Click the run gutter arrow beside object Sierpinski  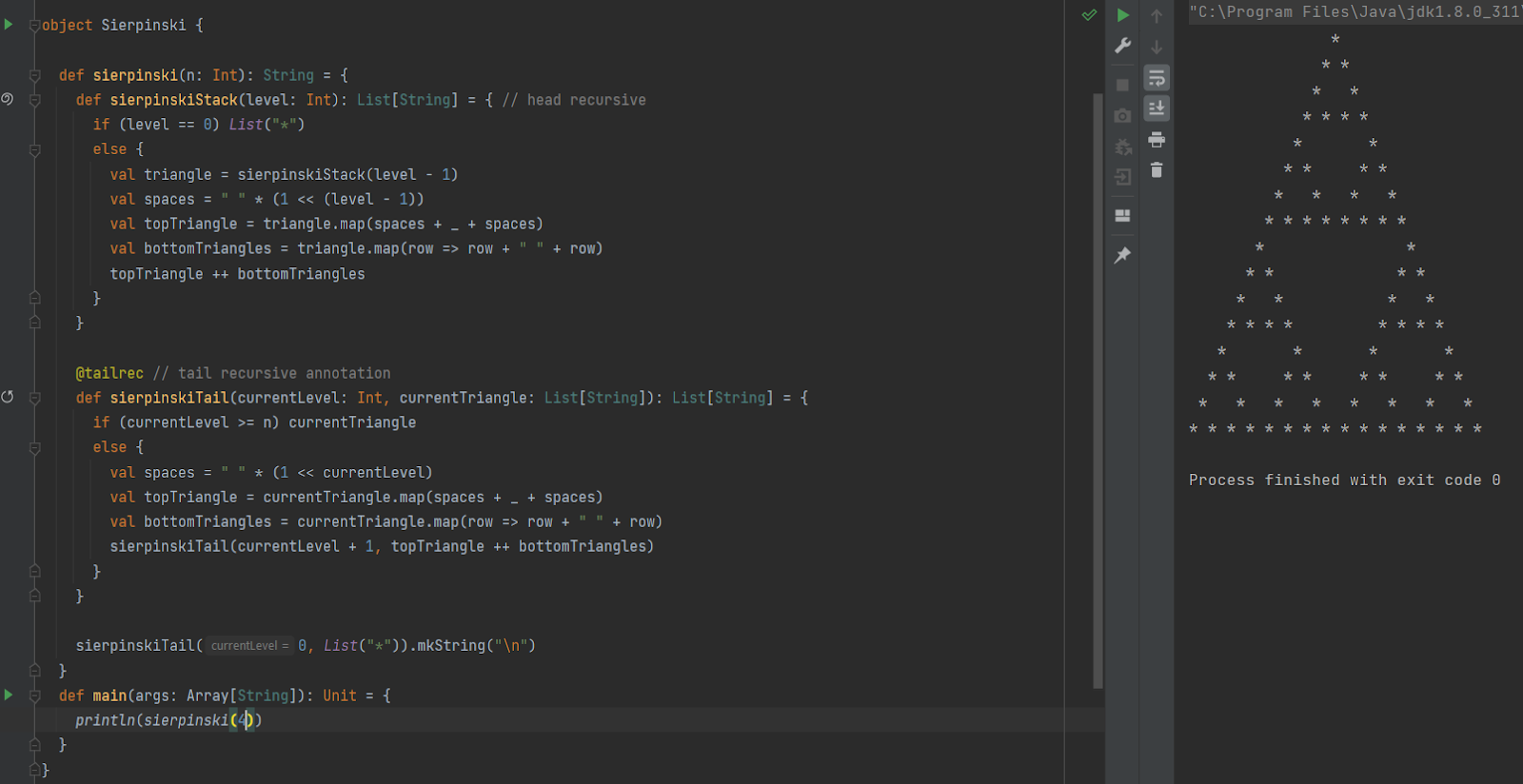[9, 24]
